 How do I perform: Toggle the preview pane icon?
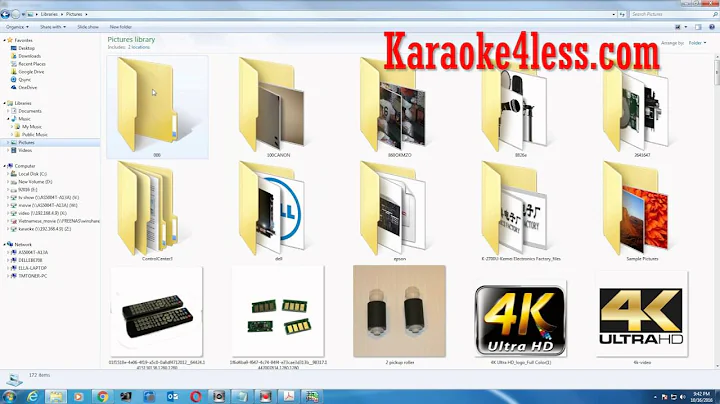pos(698,27)
